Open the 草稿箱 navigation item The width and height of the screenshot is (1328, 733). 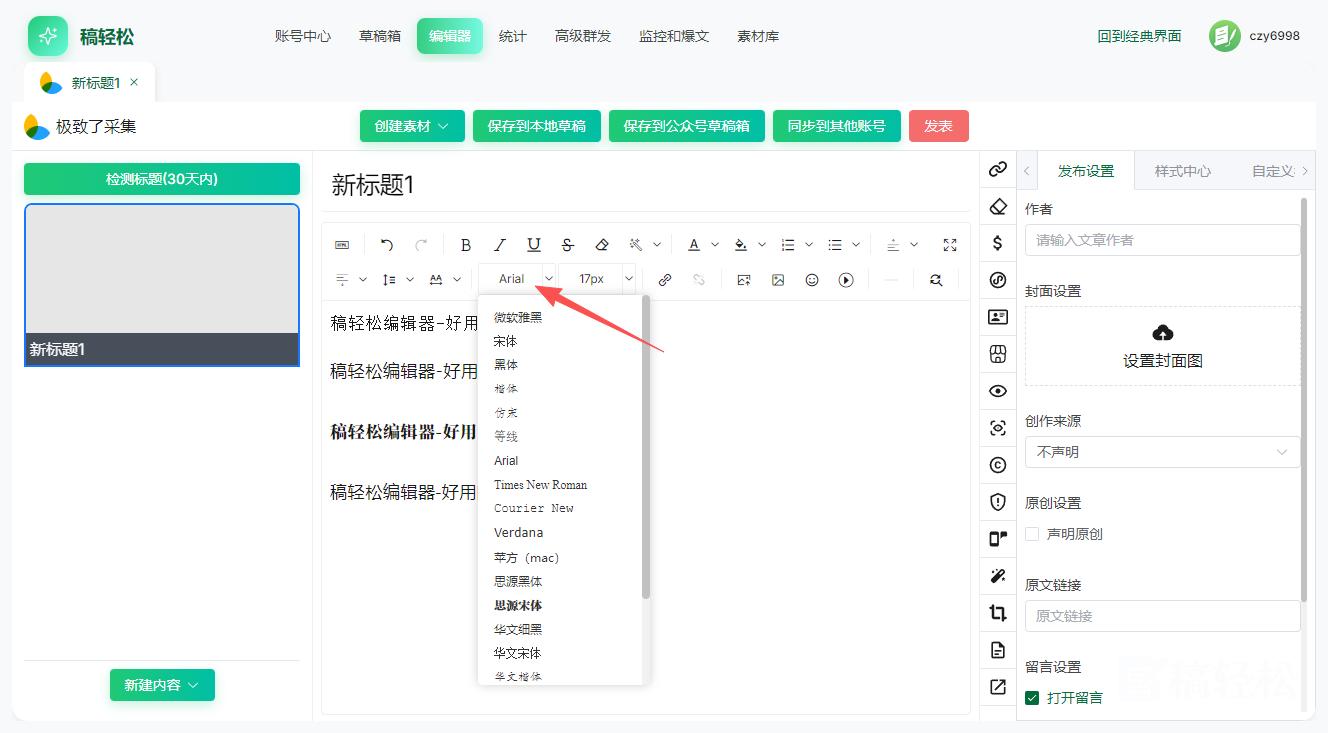380,36
